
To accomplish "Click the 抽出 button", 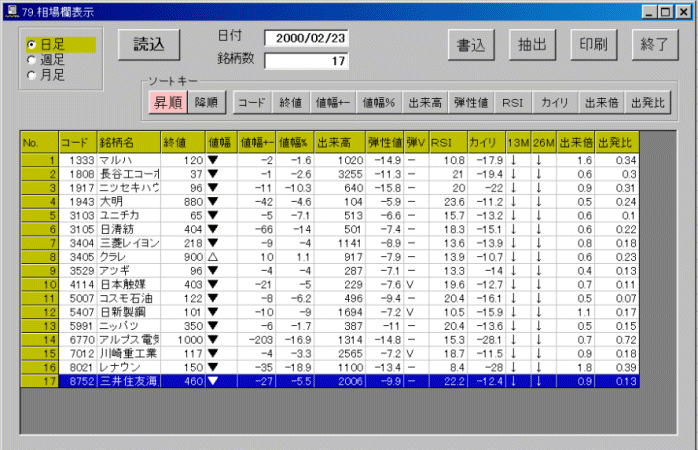I will (532, 45).
